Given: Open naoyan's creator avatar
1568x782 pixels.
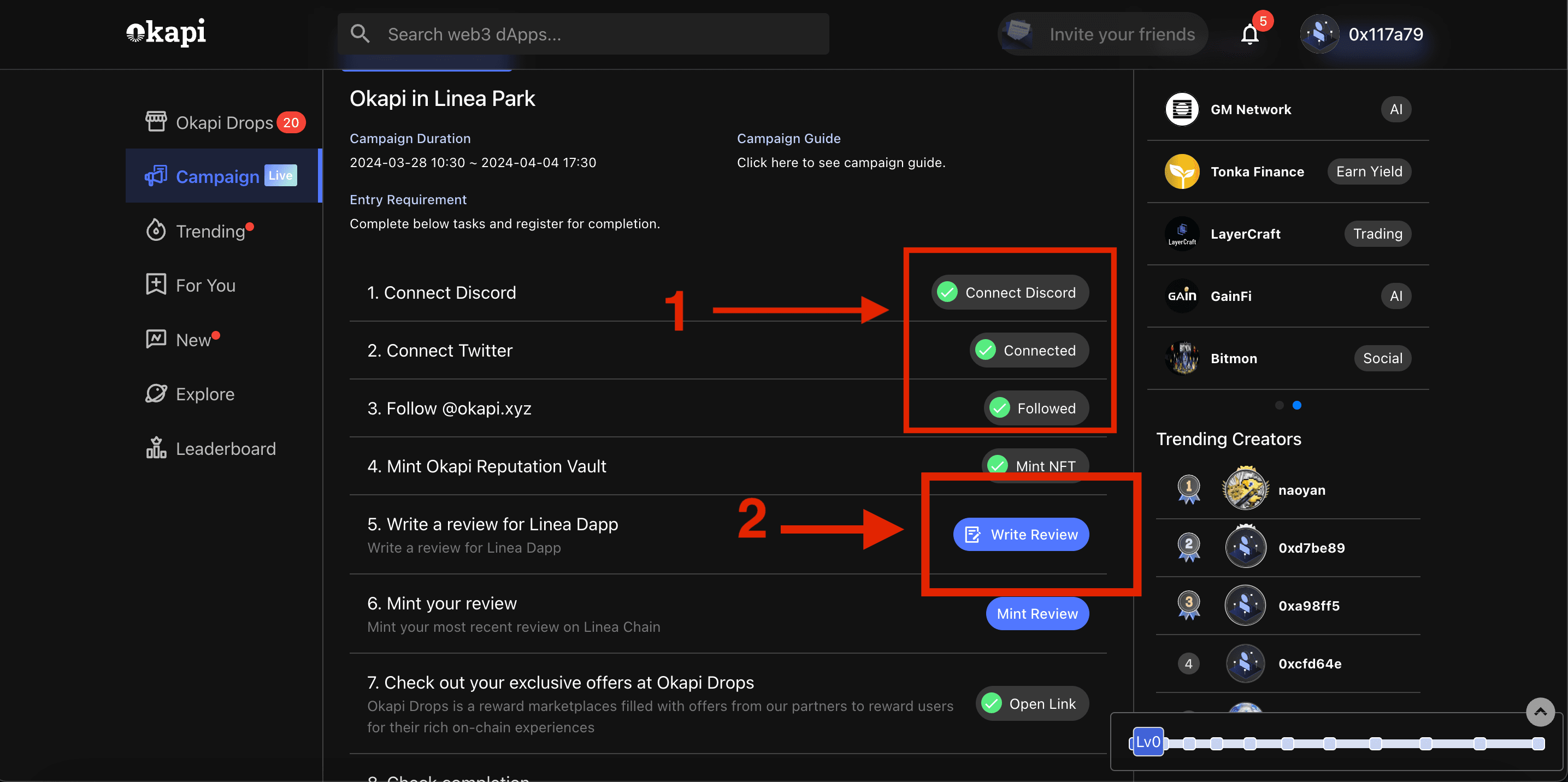Looking at the screenshot, I should (x=1246, y=489).
